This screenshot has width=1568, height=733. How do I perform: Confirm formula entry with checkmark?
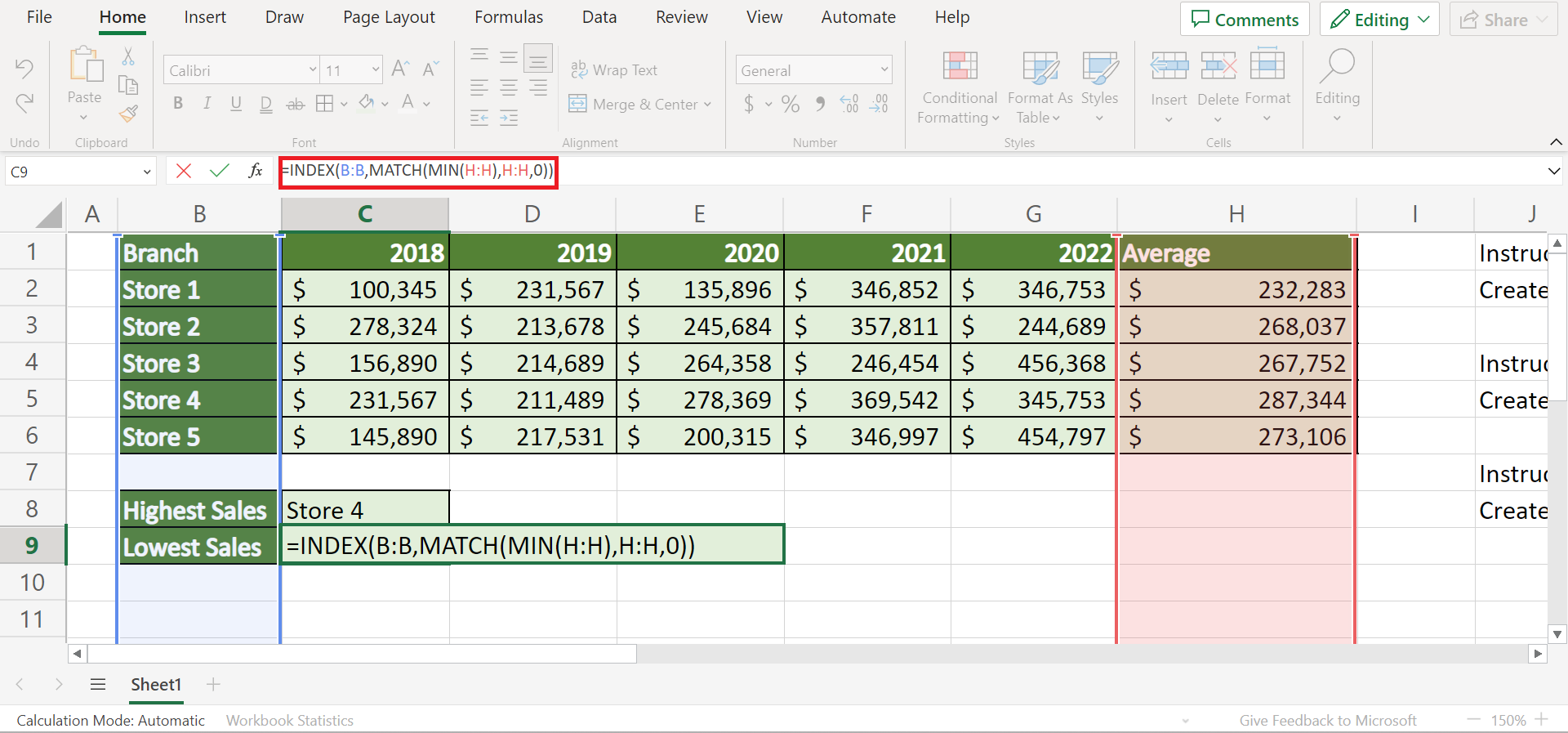[x=220, y=171]
